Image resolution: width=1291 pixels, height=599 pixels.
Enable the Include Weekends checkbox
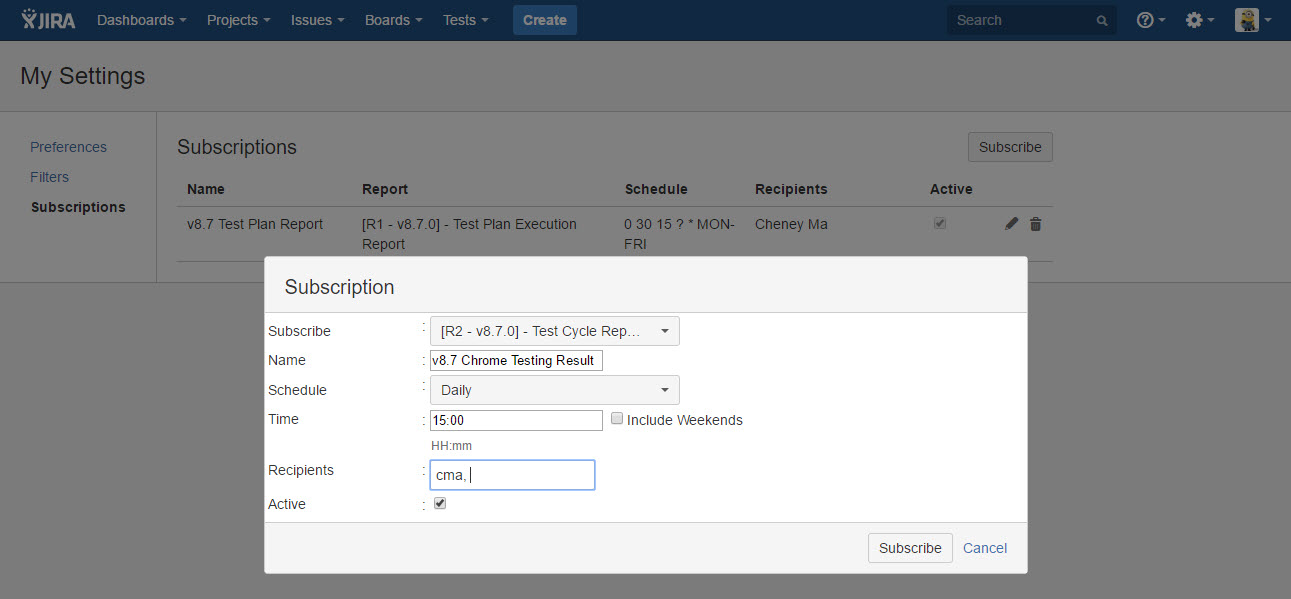pyautogui.click(x=617, y=419)
